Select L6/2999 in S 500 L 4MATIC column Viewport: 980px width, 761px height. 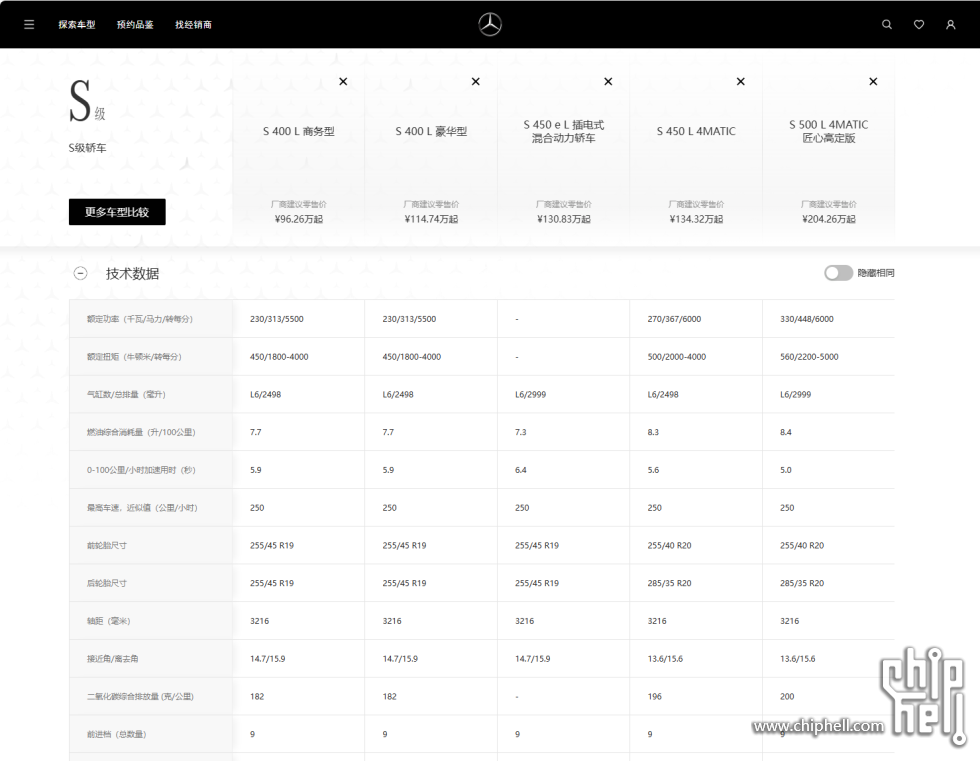[x=796, y=394]
